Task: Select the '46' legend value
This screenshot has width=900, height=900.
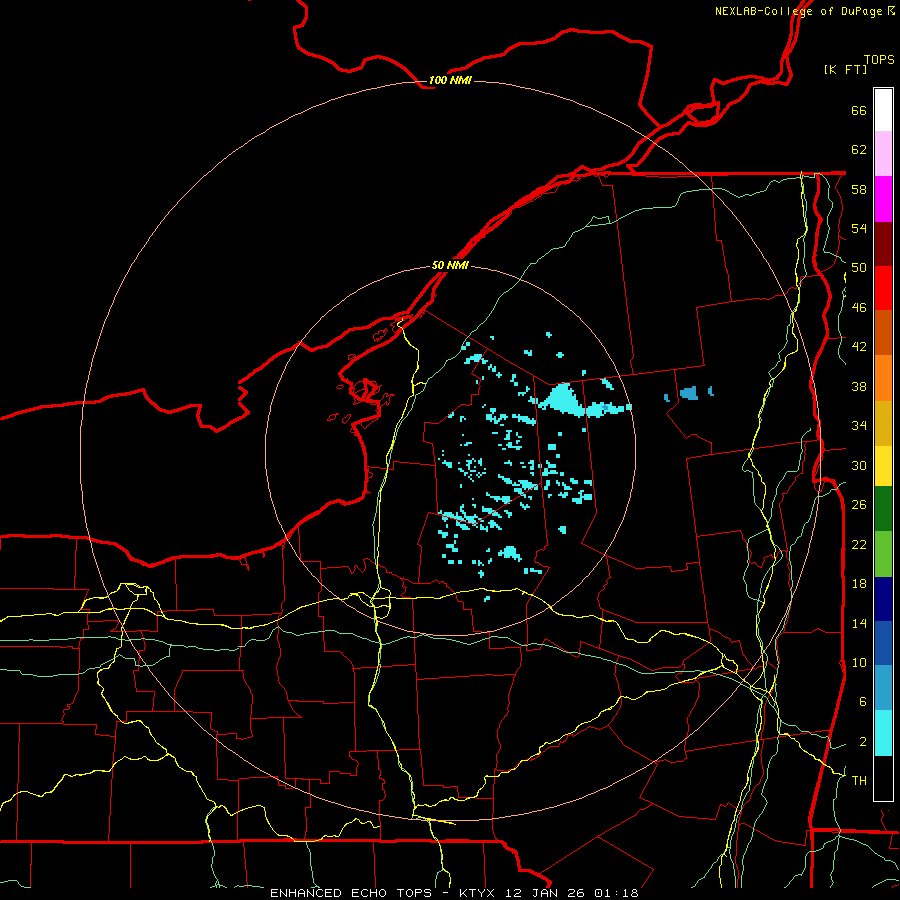Action: pos(859,307)
